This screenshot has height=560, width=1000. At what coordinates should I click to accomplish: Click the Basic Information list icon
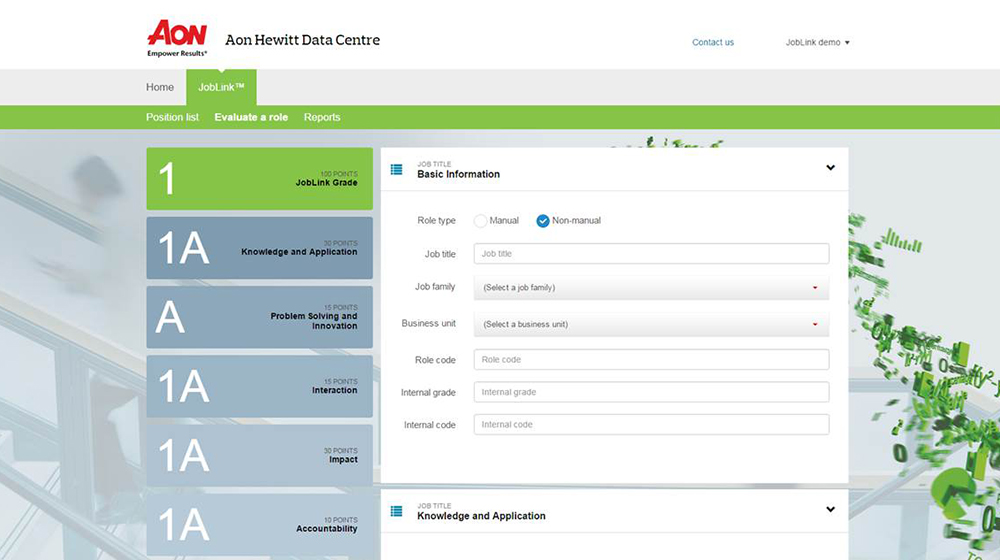pos(397,170)
